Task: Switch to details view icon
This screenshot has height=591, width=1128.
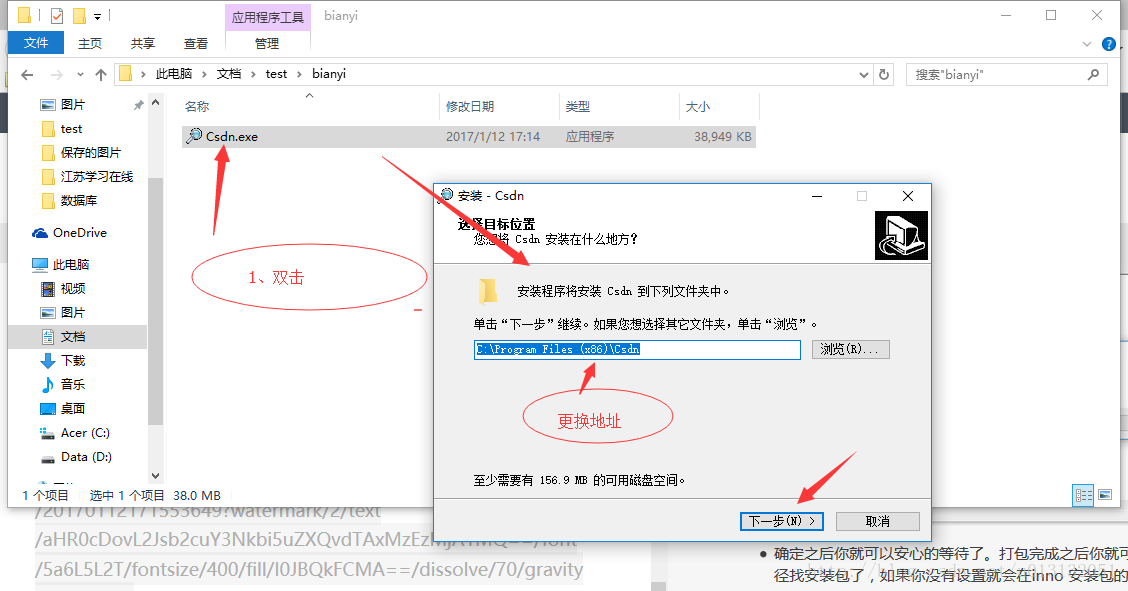Action: pyautogui.click(x=1083, y=495)
